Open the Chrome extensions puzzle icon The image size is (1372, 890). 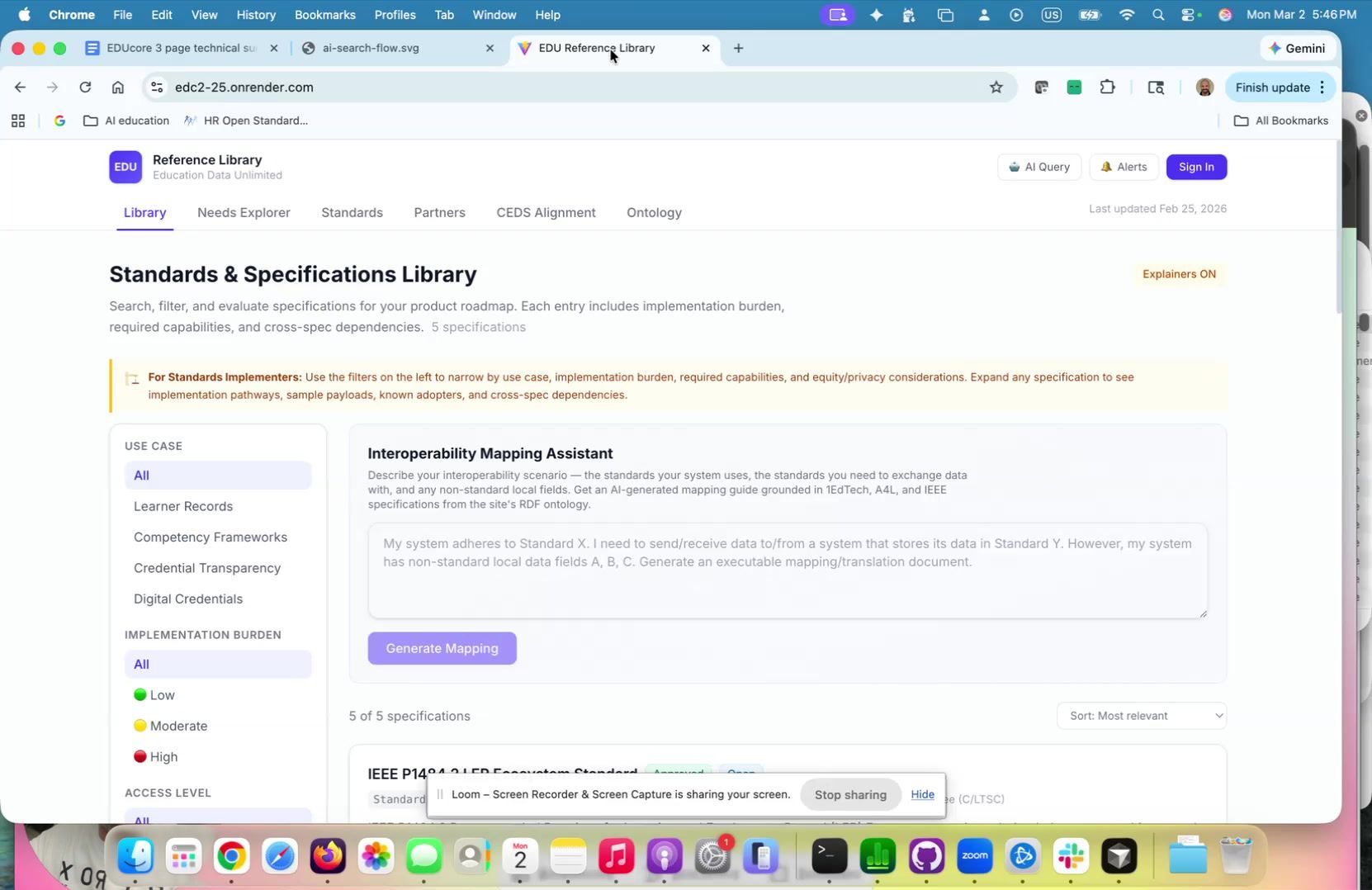coord(1107,88)
